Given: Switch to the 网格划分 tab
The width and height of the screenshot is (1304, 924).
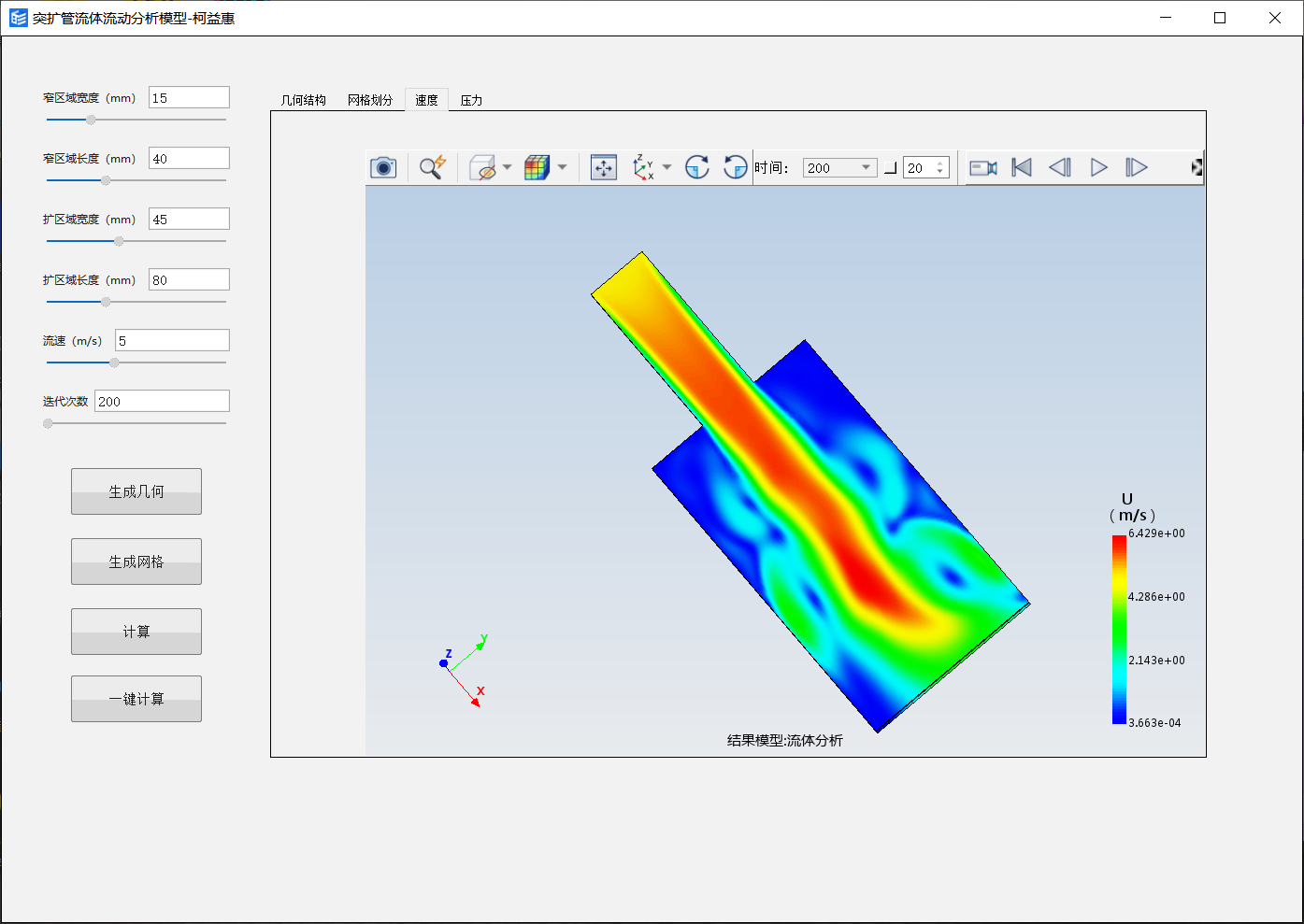Looking at the screenshot, I should [x=370, y=100].
